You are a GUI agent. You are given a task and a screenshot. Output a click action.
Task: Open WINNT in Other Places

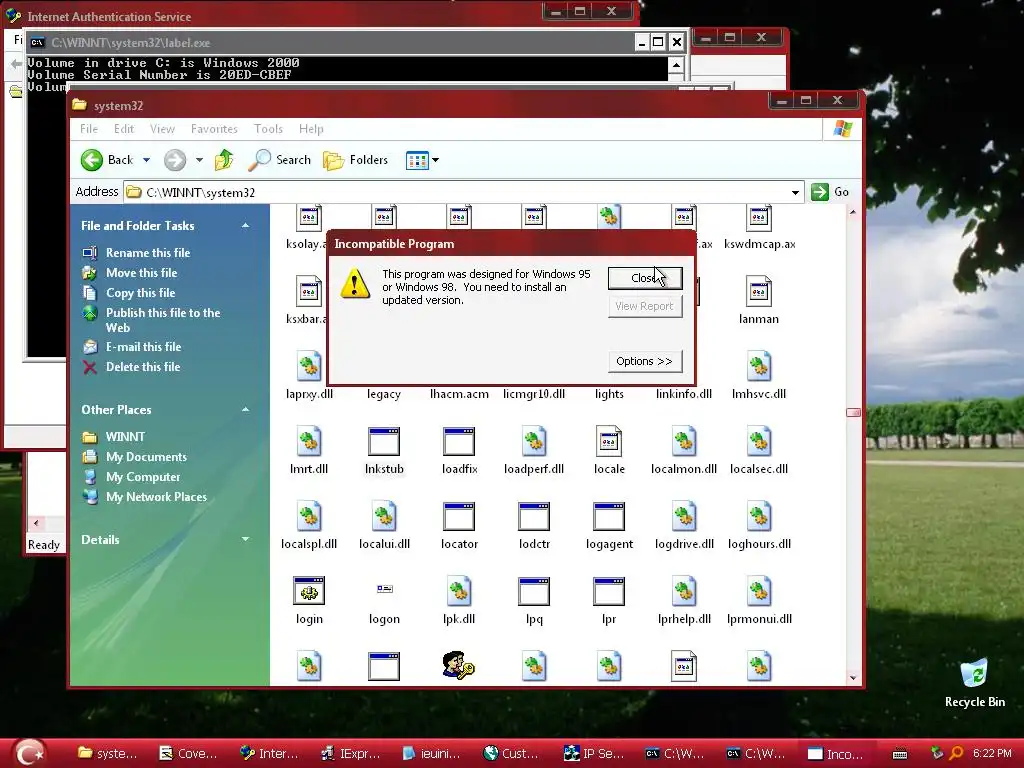(x=125, y=437)
